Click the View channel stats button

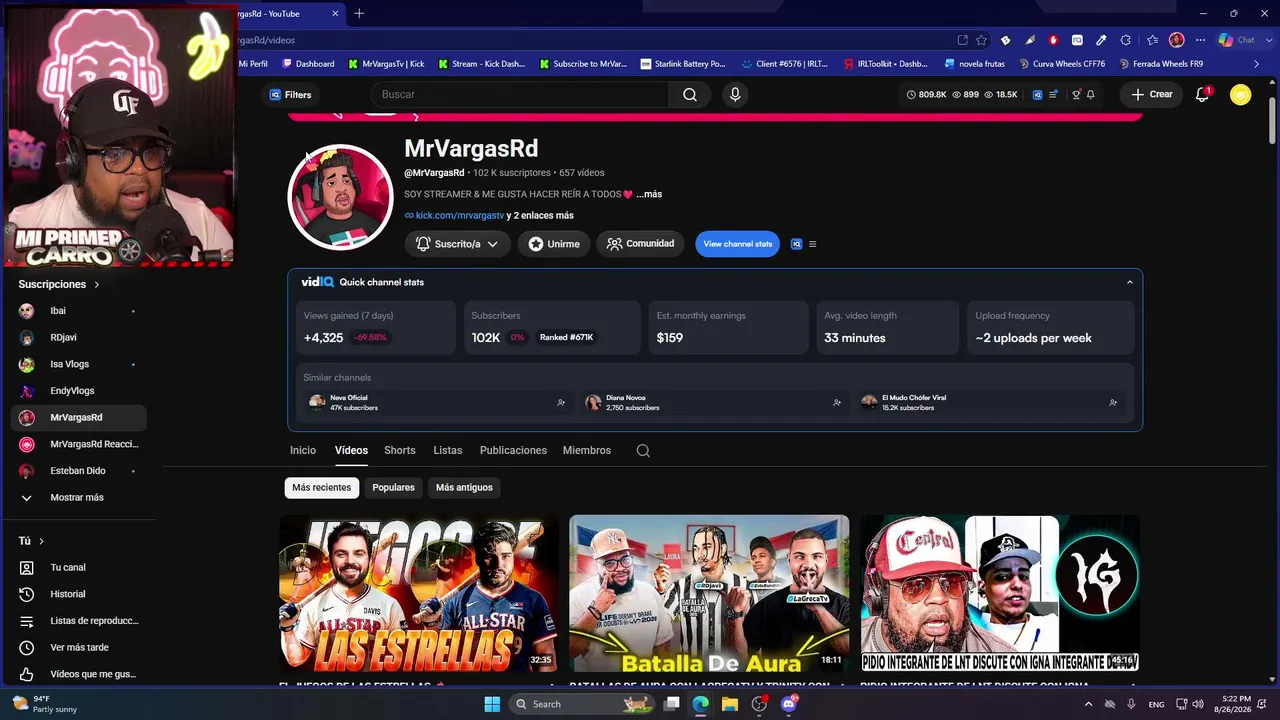(738, 244)
